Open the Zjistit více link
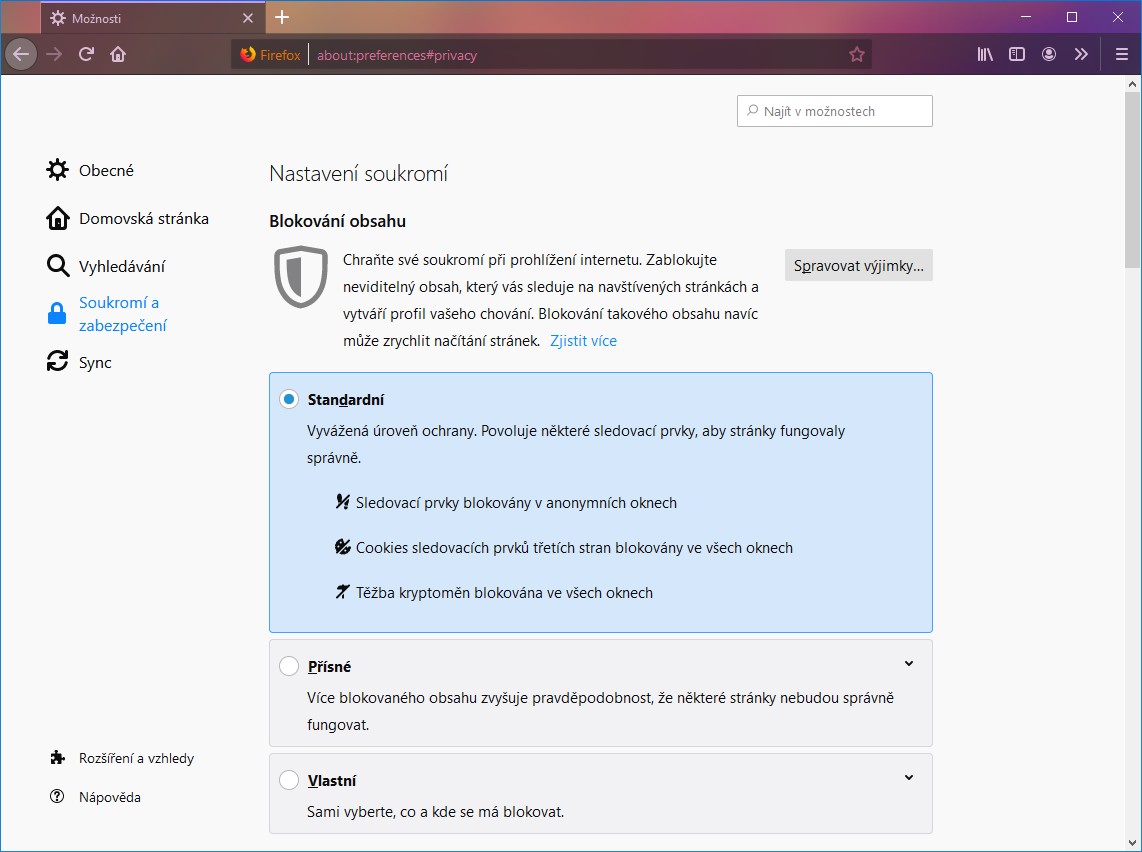 coord(583,340)
